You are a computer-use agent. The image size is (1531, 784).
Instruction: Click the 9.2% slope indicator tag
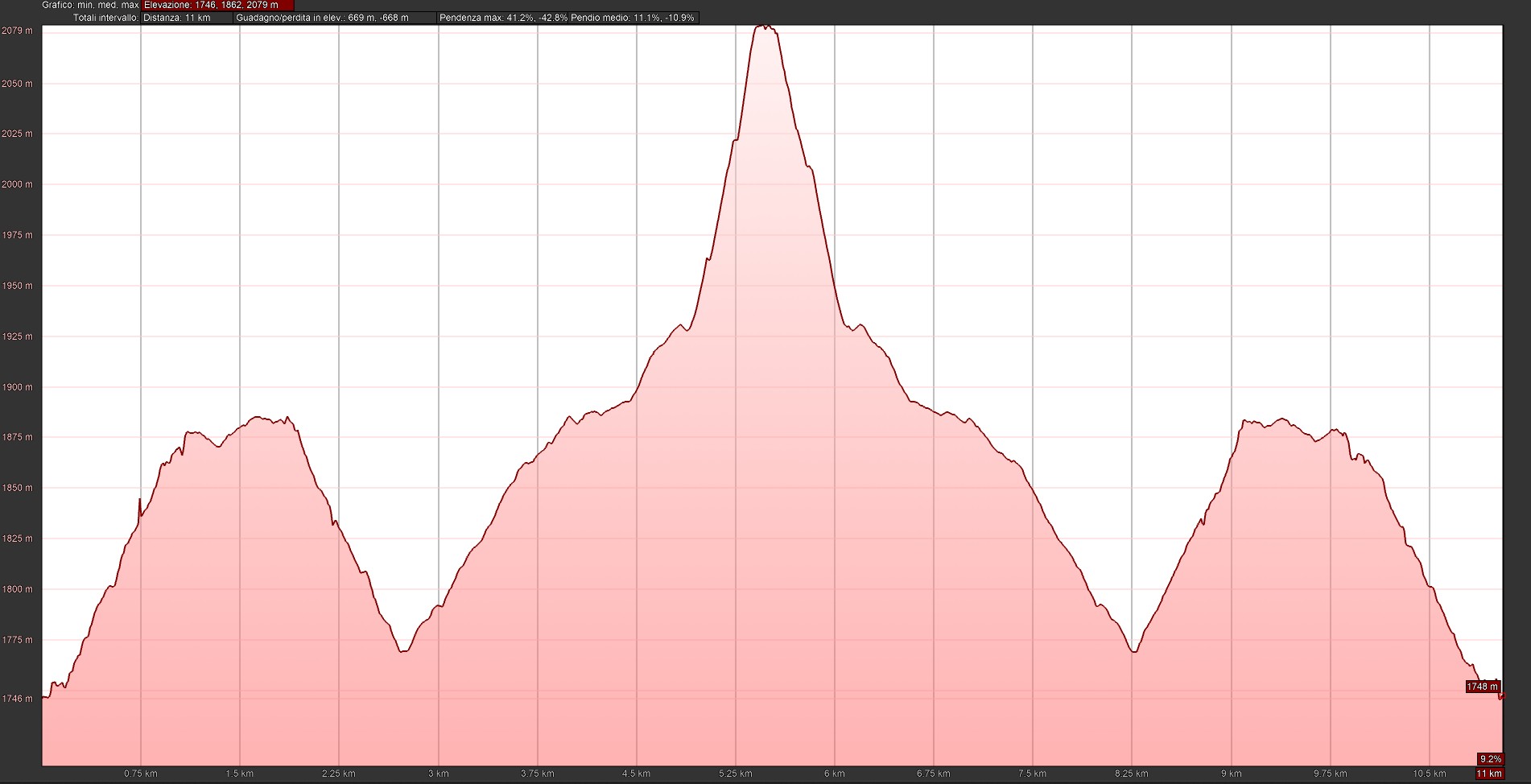point(1490,759)
